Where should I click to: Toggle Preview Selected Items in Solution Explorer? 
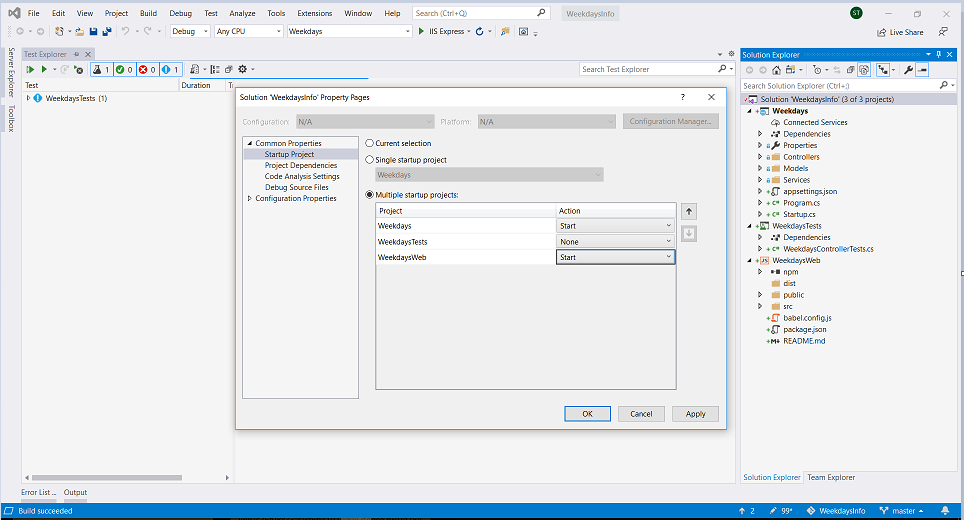click(x=922, y=70)
